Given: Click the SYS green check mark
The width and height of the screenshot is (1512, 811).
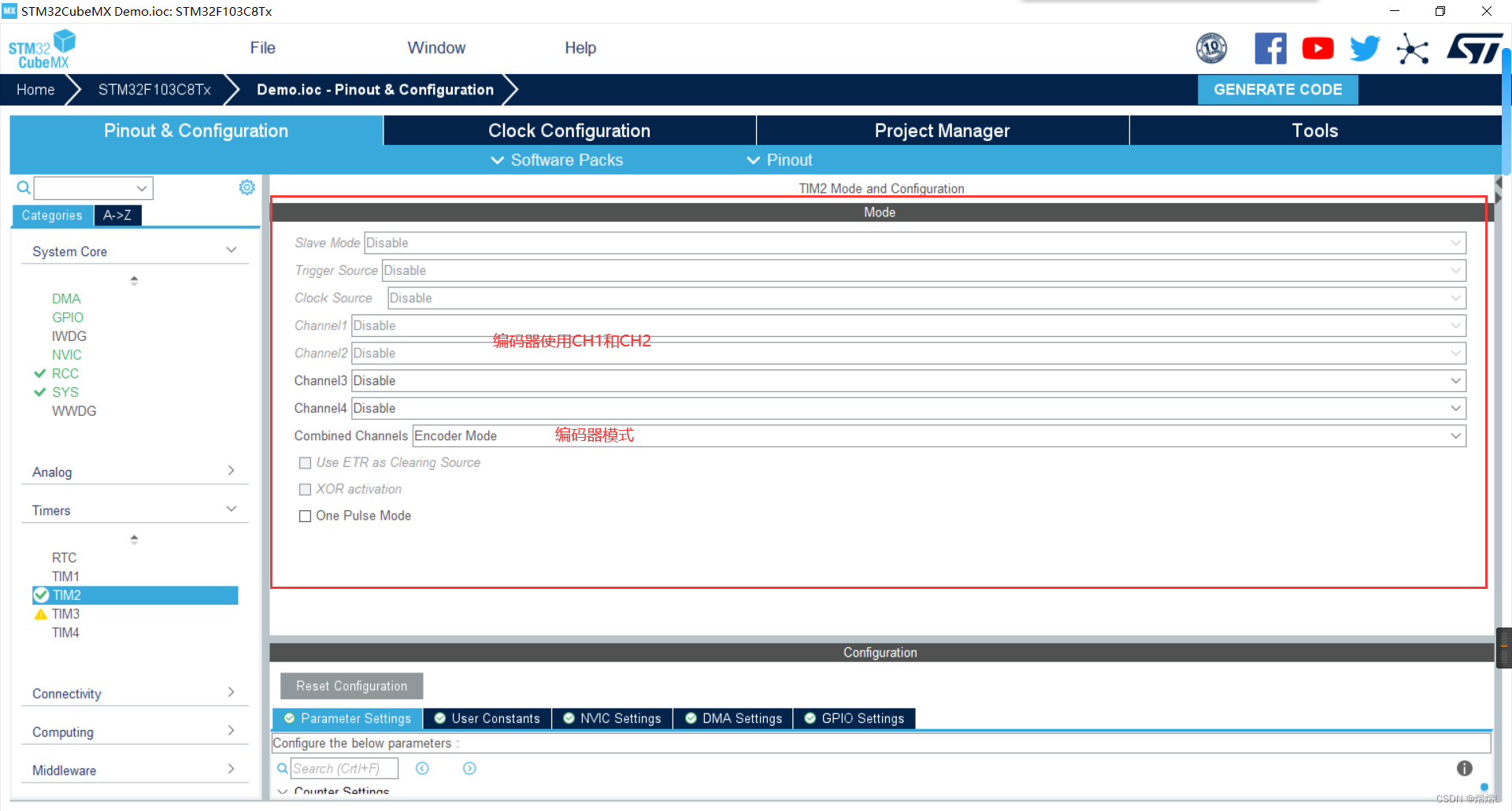Looking at the screenshot, I should 40,392.
